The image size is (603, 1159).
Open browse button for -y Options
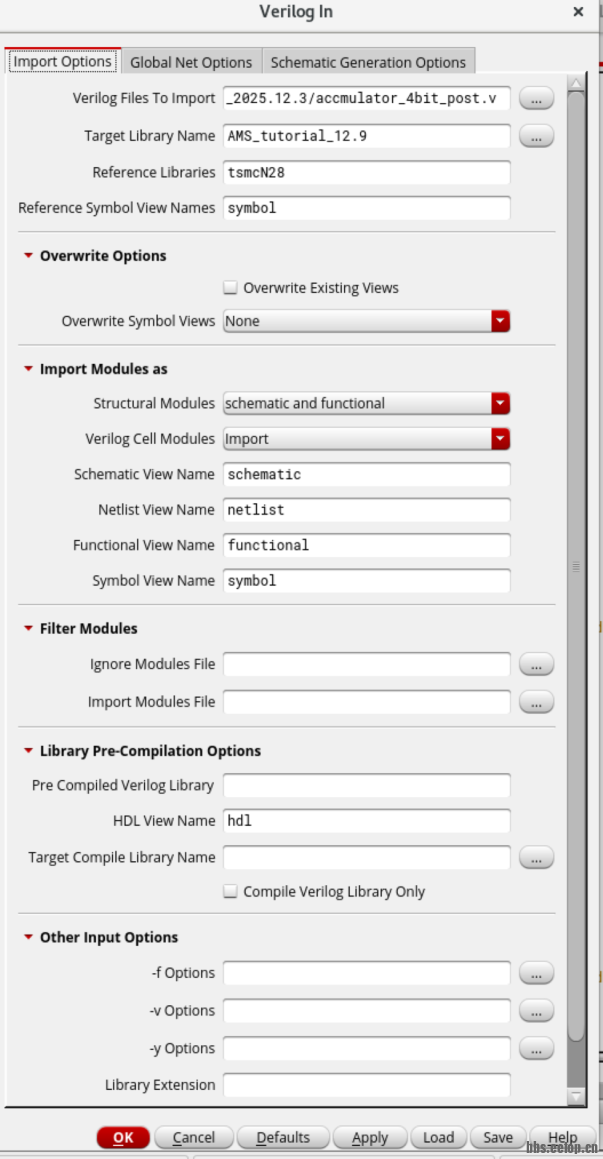[537, 1049]
